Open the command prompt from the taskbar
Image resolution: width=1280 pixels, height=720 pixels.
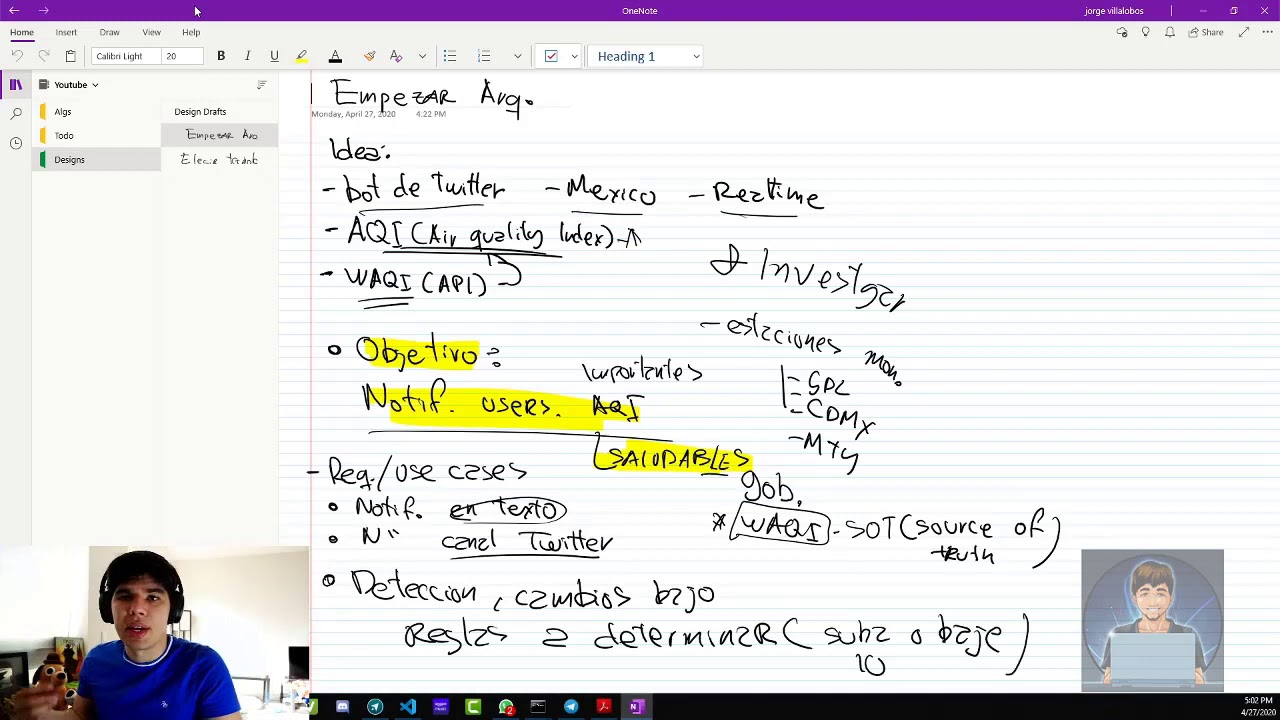click(538, 707)
